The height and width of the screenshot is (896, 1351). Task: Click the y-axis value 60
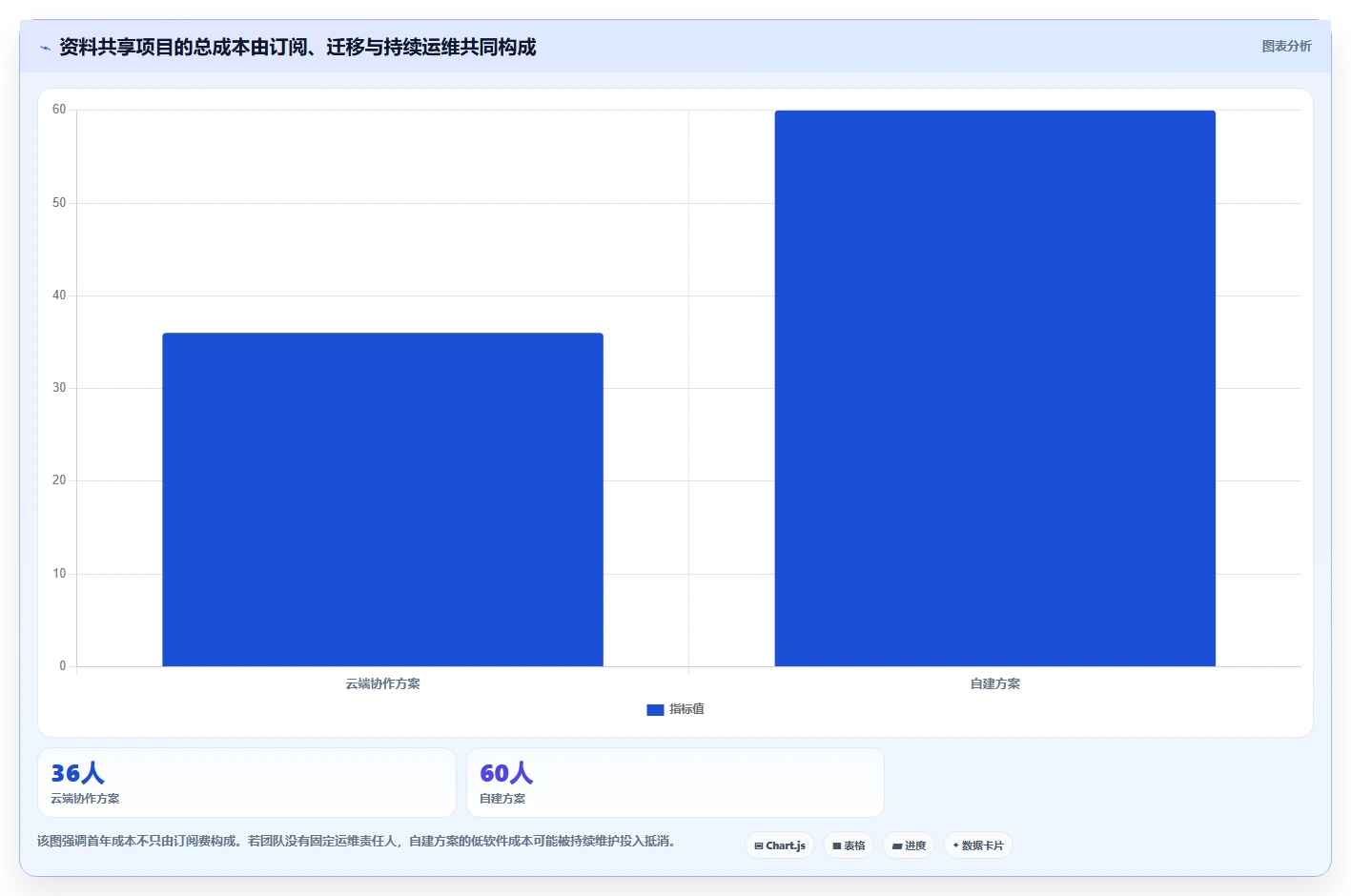(x=59, y=110)
